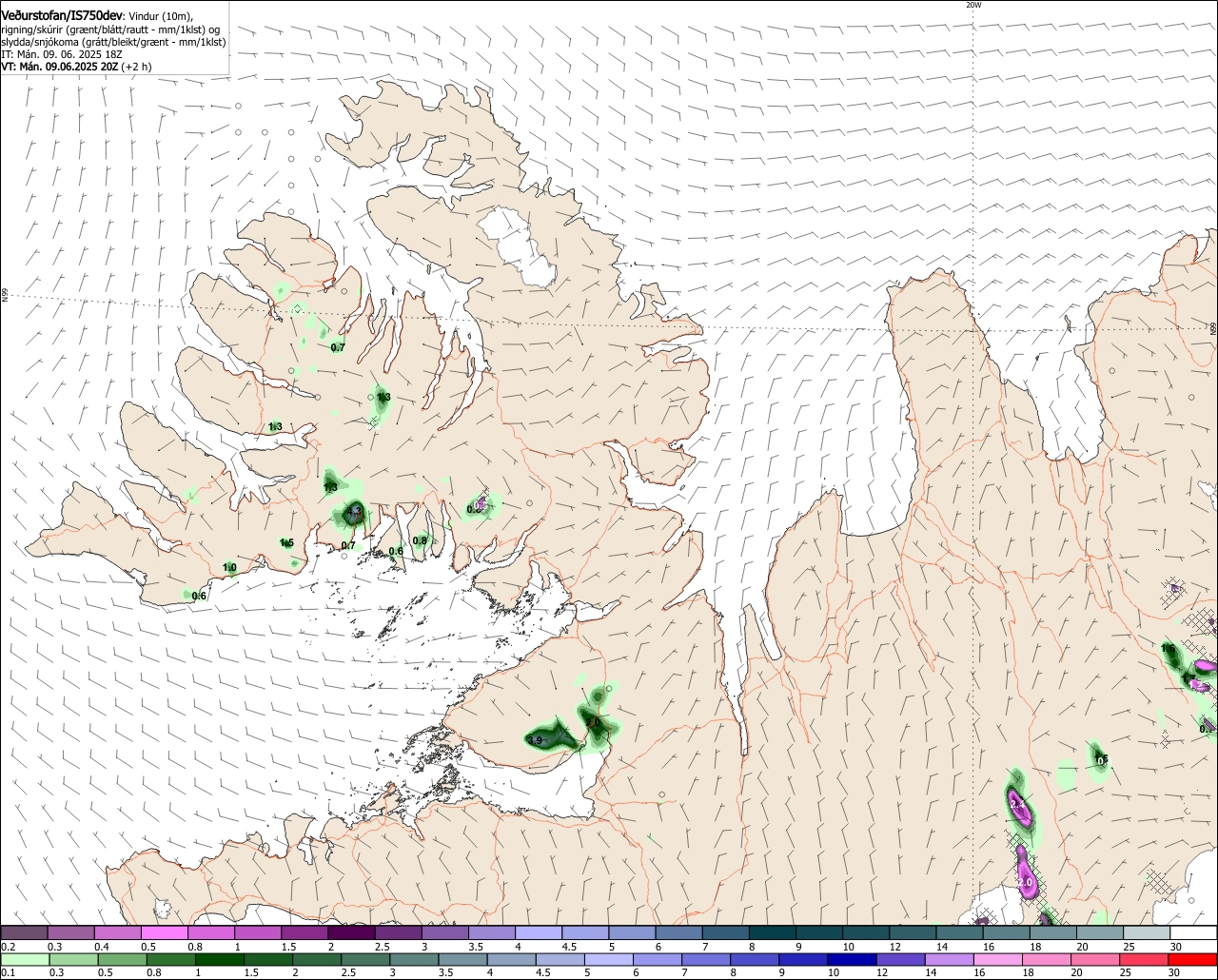Click upper legend row label 30
1218x980 pixels.
tap(1177, 947)
